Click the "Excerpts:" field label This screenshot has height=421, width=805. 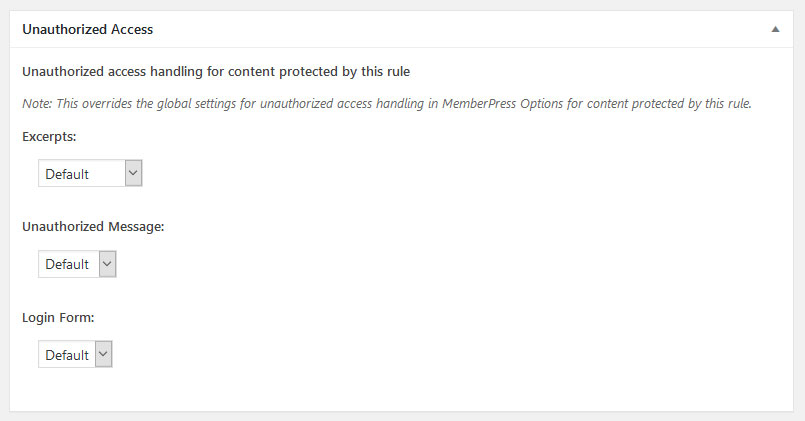click(50, 136)
